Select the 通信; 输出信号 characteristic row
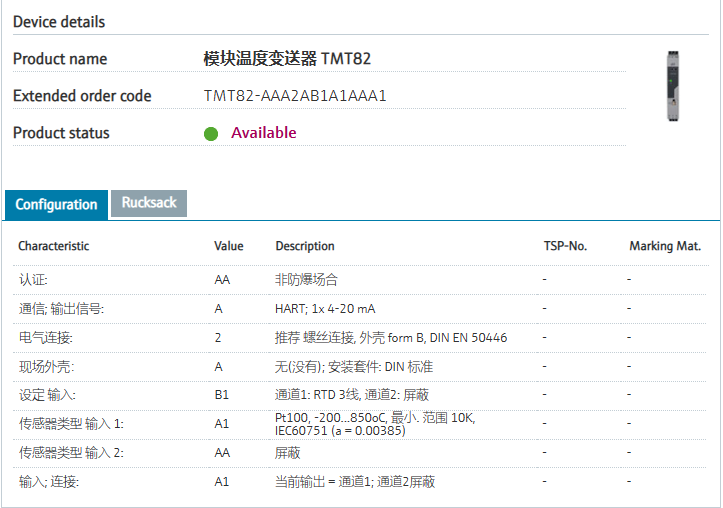 click(x=61, y=309)
